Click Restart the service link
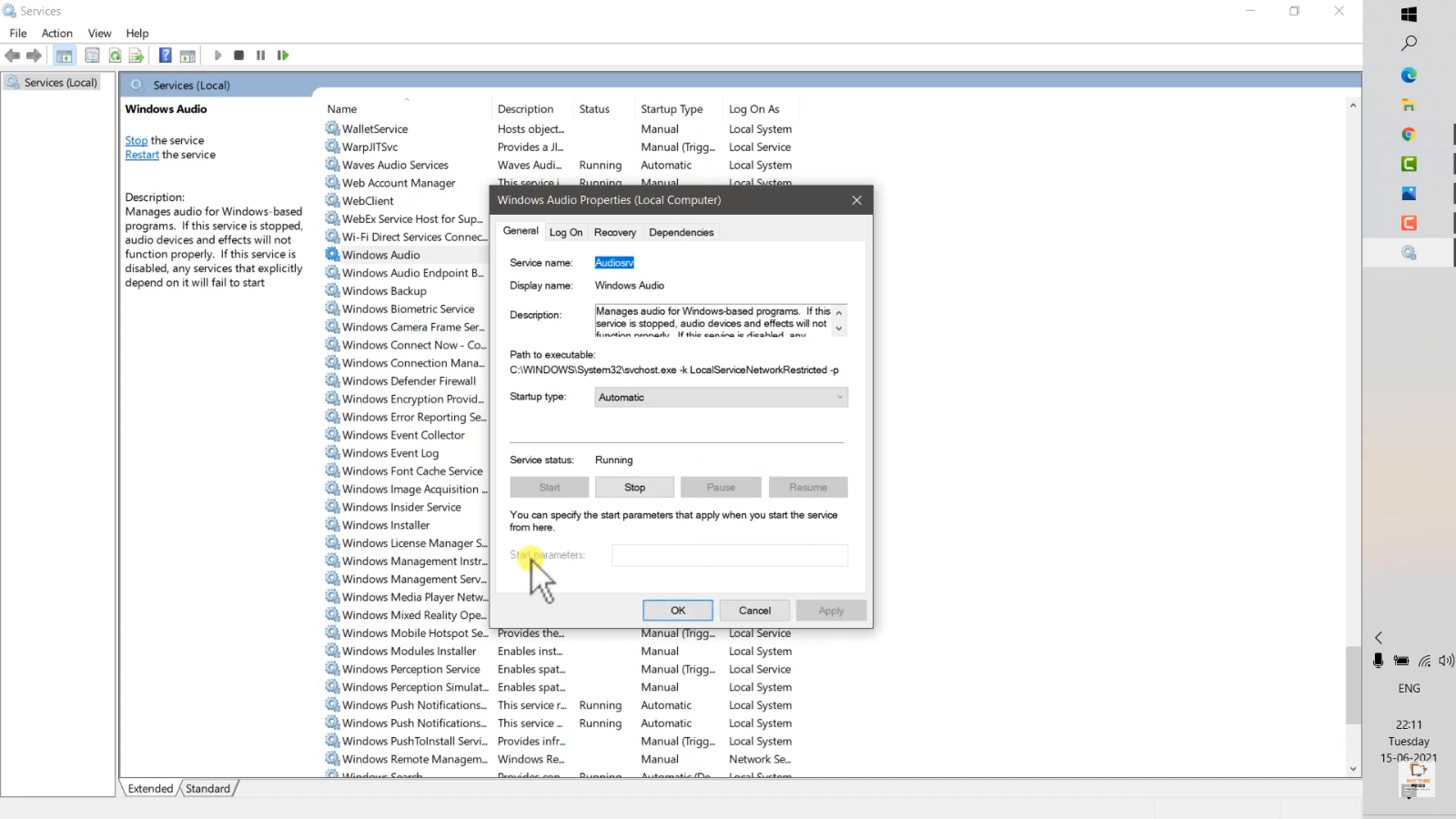Image resolution: width=1456 pixels, height=819 pixels. [142, 156]
